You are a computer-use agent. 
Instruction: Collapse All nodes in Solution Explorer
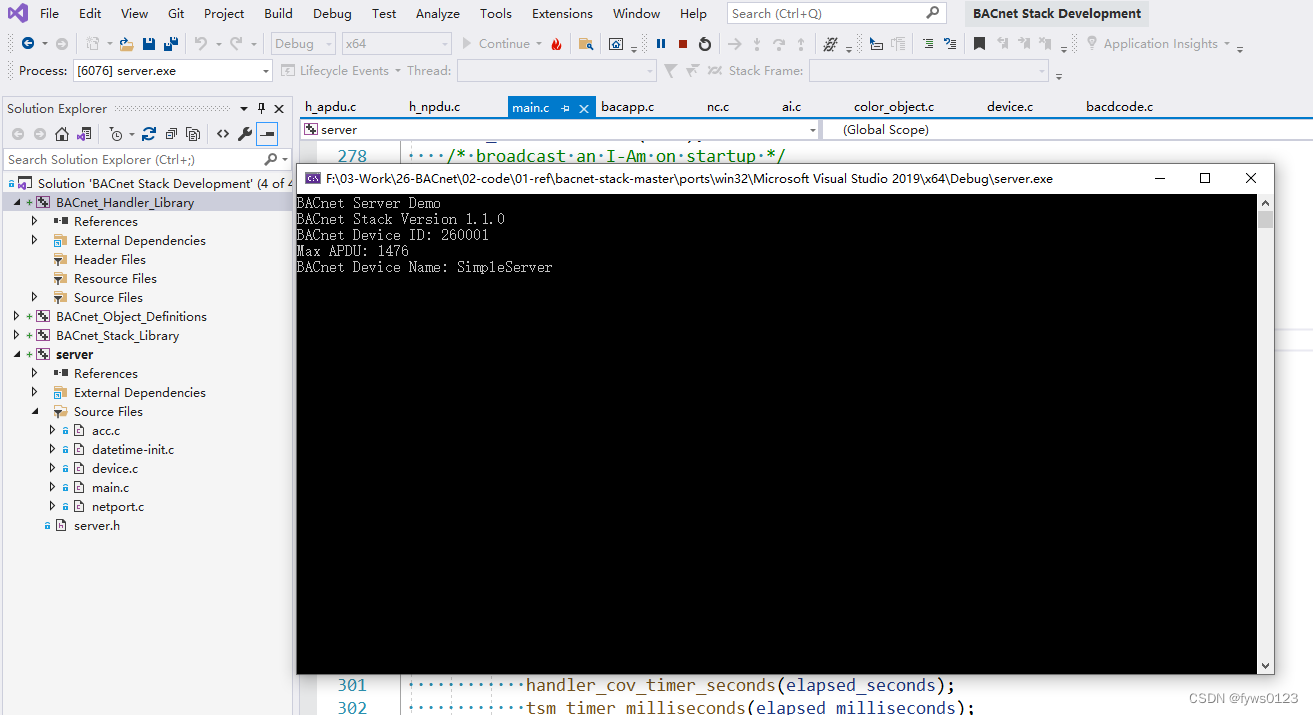coord(172,134)
